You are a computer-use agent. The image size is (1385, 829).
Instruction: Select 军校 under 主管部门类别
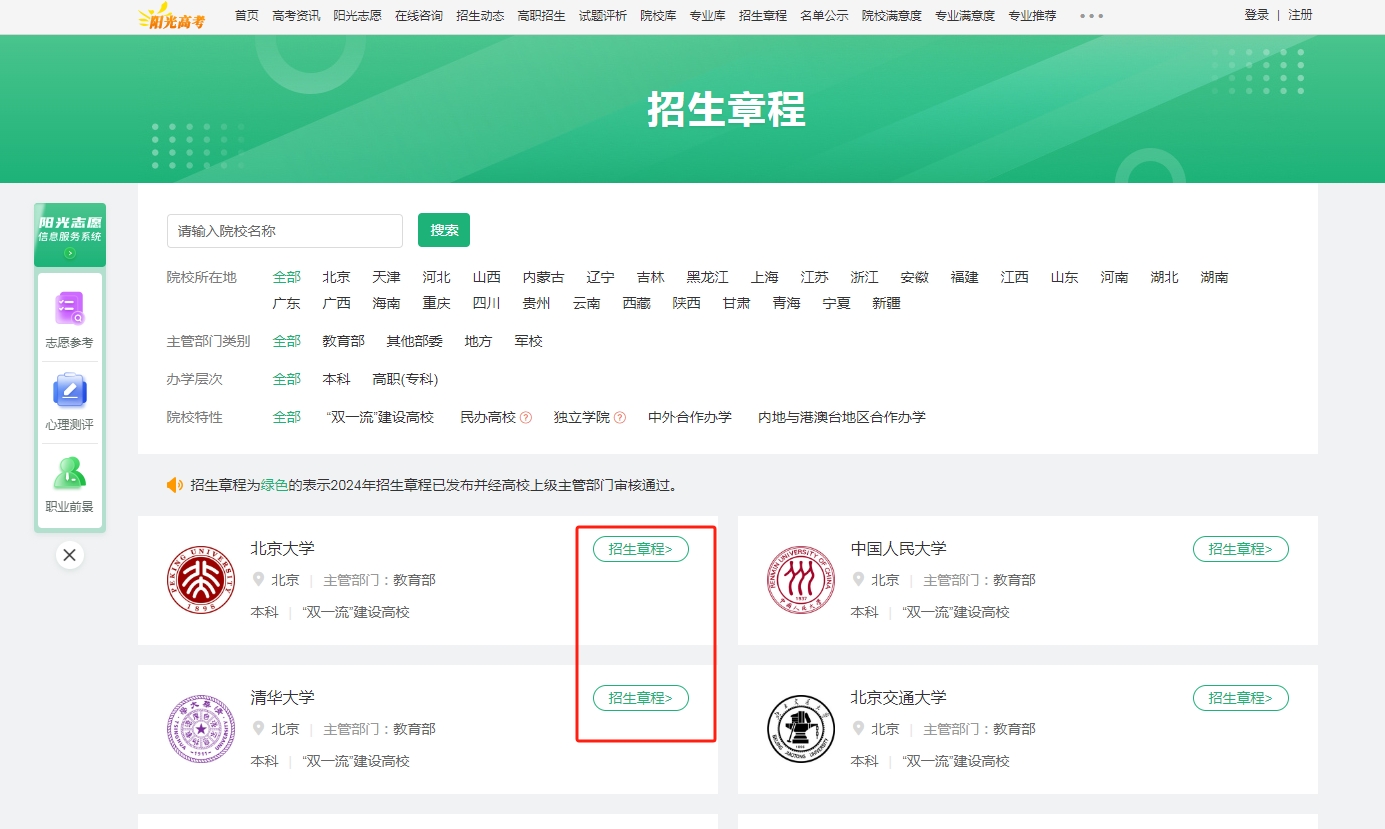point(529,341)
